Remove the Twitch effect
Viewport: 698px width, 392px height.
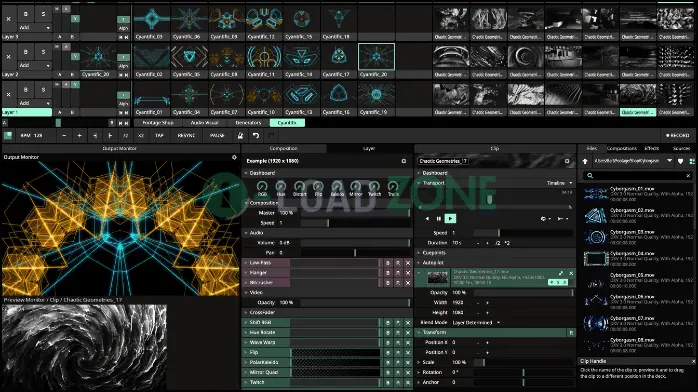click(x=407, y=382)
